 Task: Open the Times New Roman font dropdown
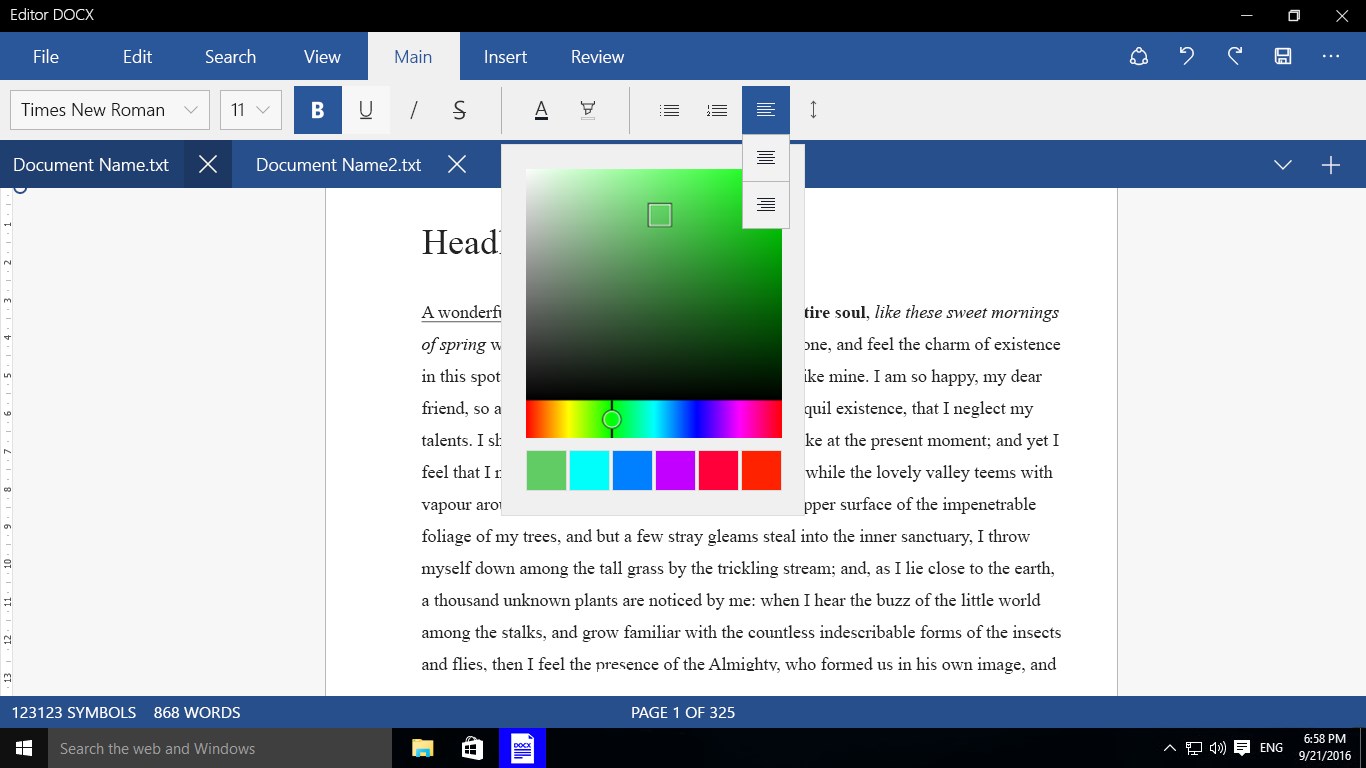tap(110, 110)
